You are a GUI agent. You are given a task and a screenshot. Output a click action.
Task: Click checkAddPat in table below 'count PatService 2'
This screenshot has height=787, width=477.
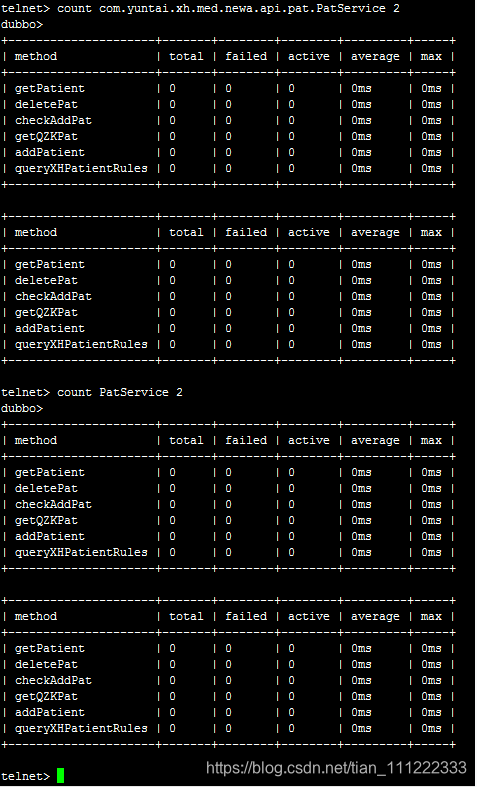(x=53, y=504)
